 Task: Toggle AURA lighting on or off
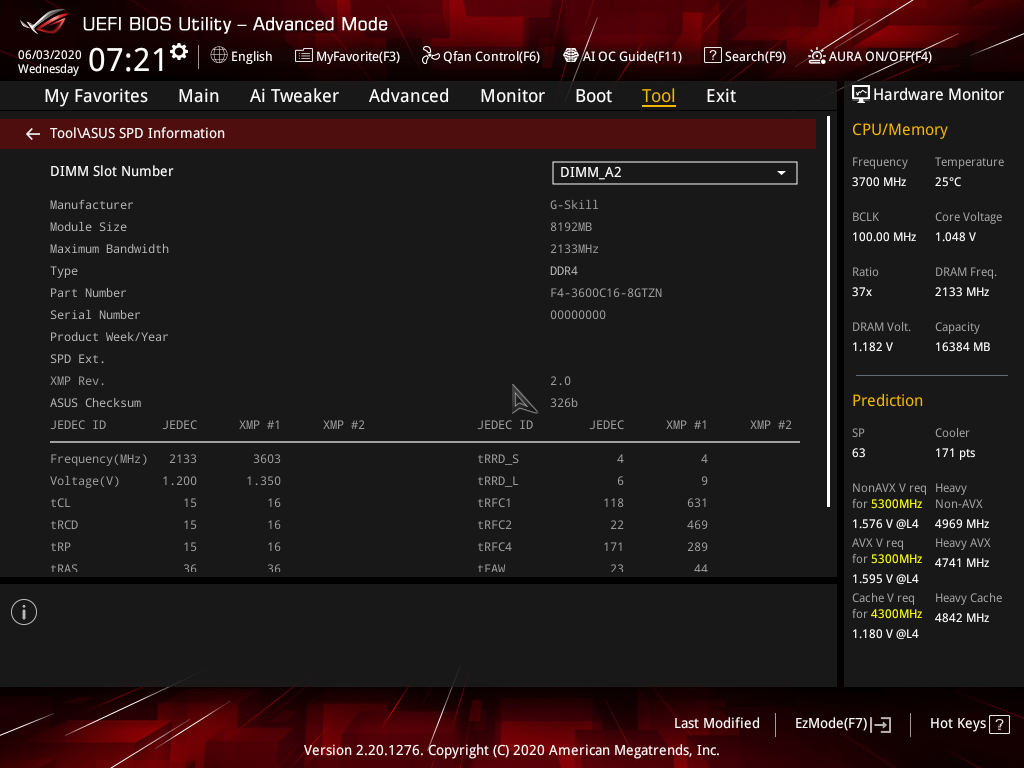(868, 56)
